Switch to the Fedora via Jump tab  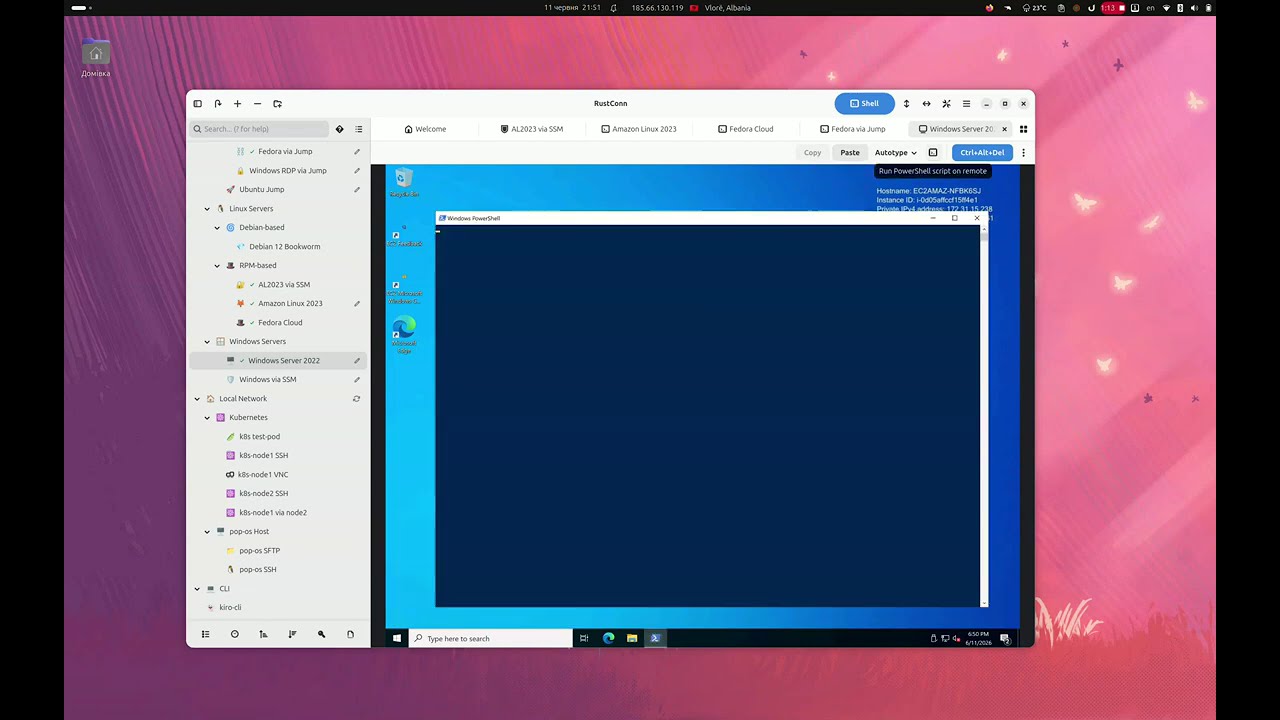852,129
